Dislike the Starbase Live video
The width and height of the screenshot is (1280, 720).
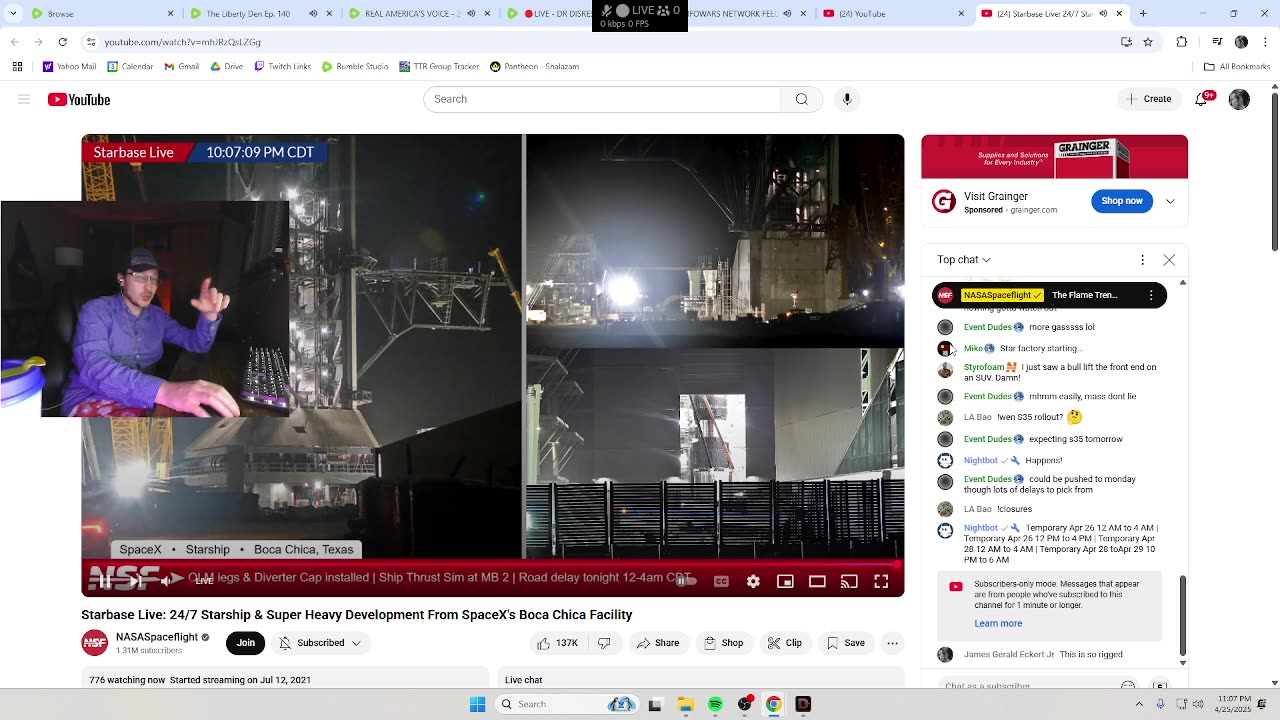[604, 643]
